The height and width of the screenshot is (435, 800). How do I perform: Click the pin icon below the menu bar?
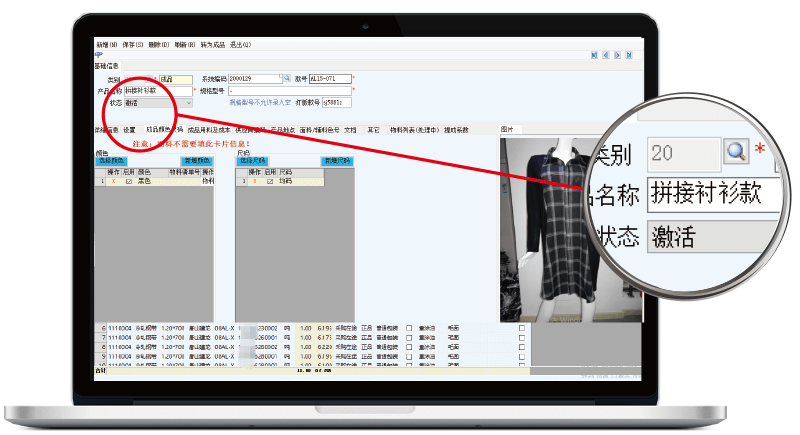coord(99,55)
